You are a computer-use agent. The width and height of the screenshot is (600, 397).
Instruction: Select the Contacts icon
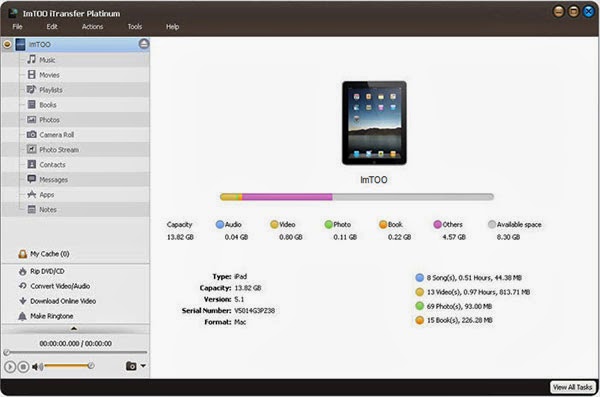tap(31, 164)
